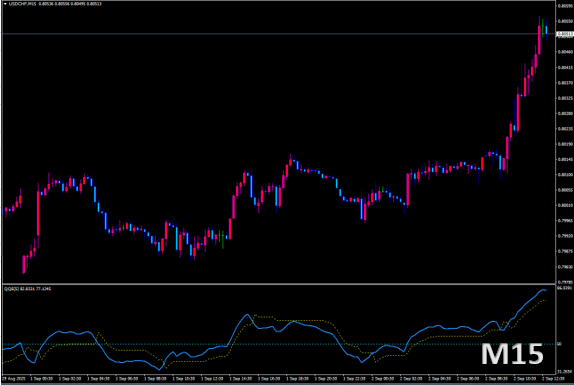Click the 0.80370 price axis label

(x=565, y=83)
